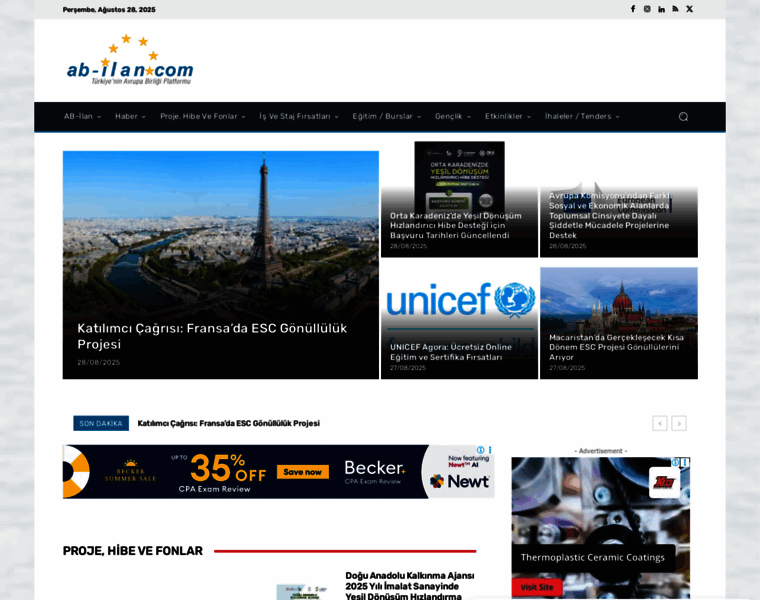Expand the Proje, Hibe Ve Fonlar menu

coord(203,117)
